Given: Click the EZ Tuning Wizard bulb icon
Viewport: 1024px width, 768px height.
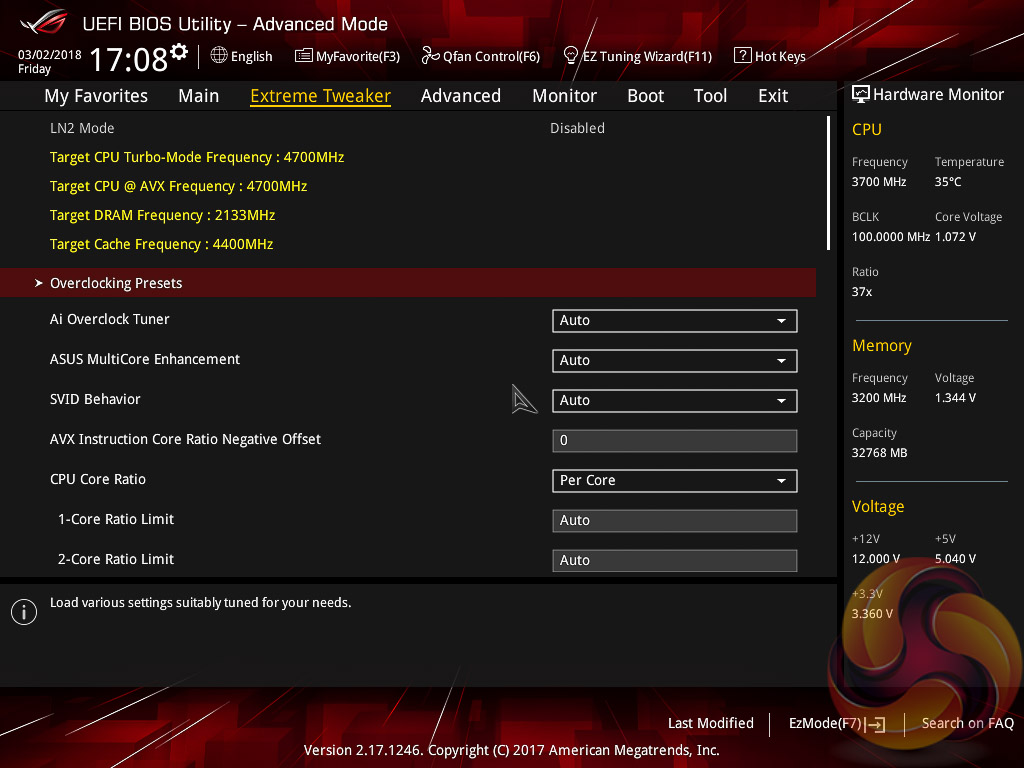Looking at the screenshot, I should pyautogui.click(x=571, y=56).
